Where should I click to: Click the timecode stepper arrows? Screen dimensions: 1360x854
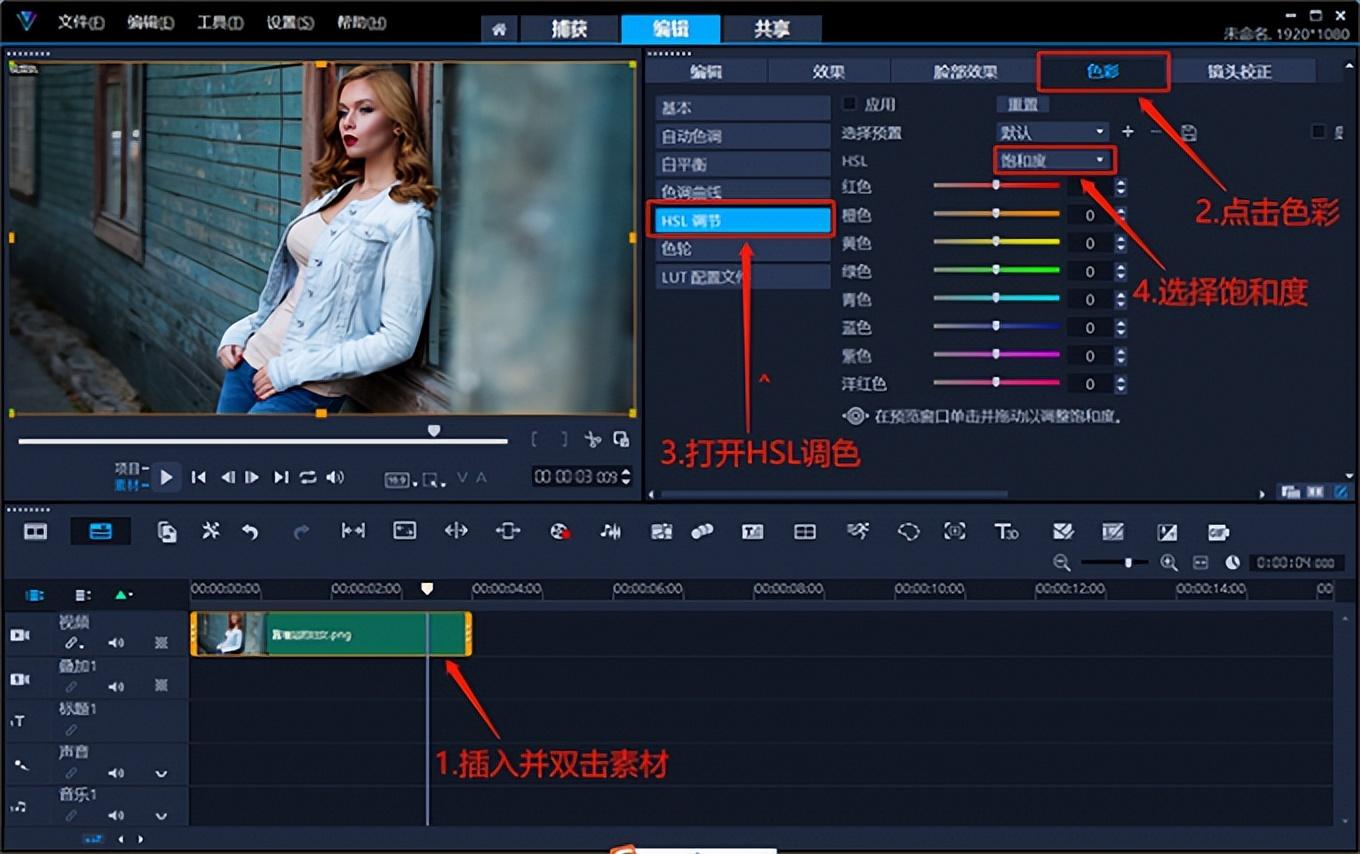pos(626,478)
